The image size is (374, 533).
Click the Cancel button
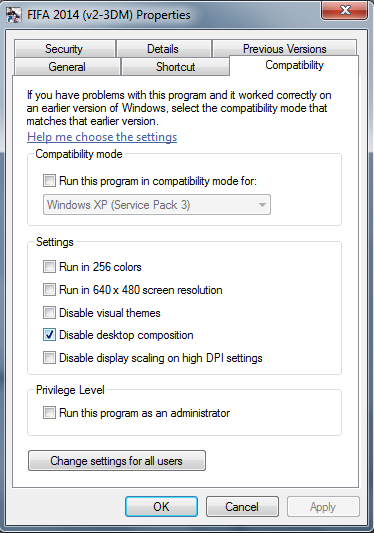pyautogui.click(x=242, y=506)
